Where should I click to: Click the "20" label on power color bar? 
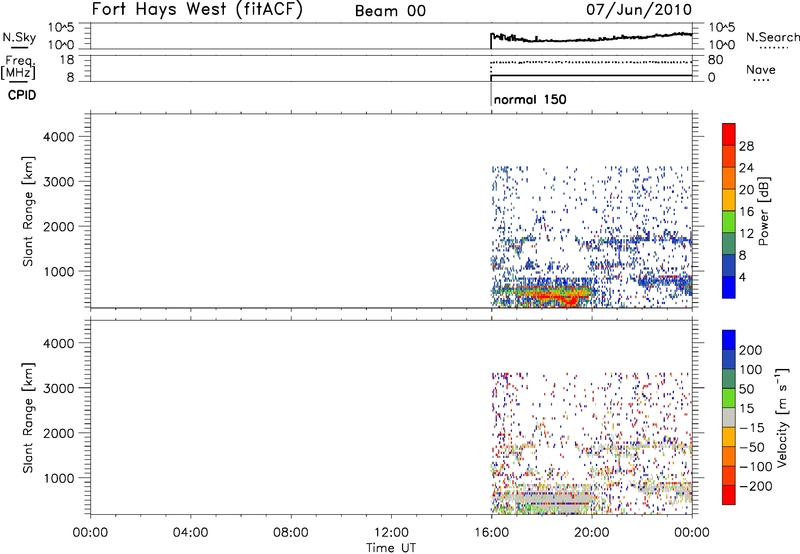[x=746, y=190]
